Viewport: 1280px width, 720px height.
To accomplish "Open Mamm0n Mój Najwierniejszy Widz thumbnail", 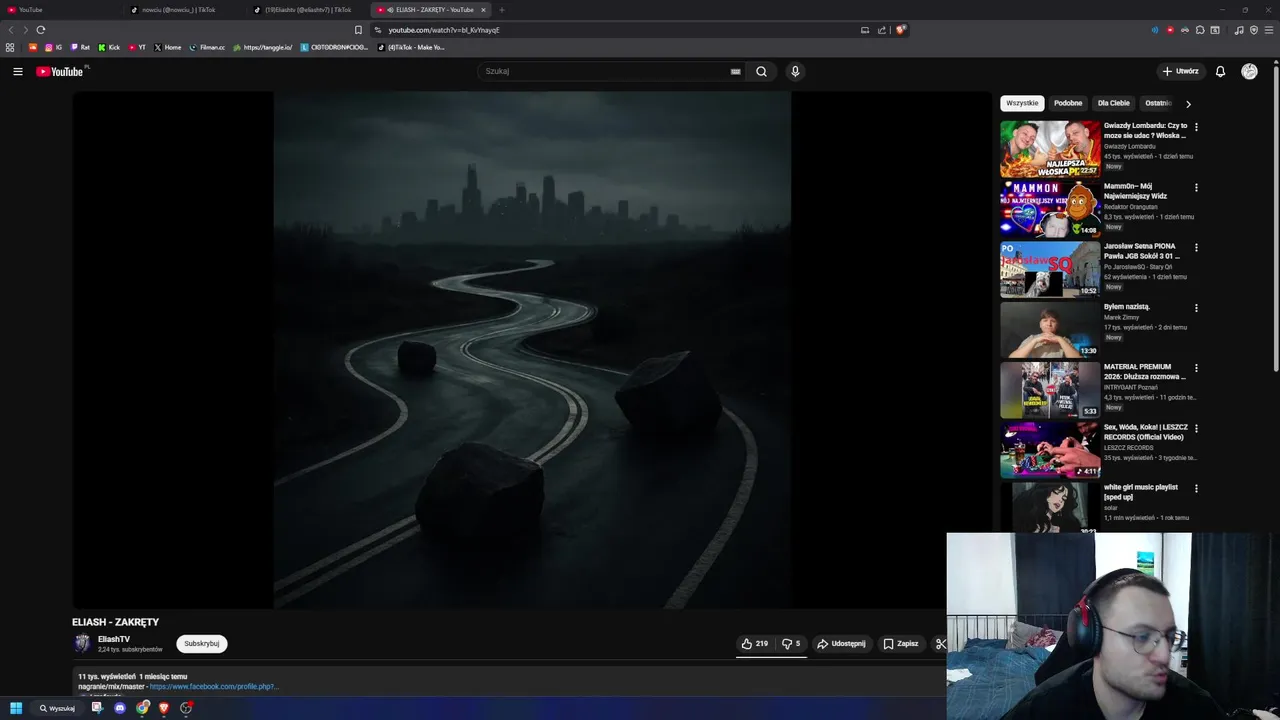I will (x=1050, y=209).
